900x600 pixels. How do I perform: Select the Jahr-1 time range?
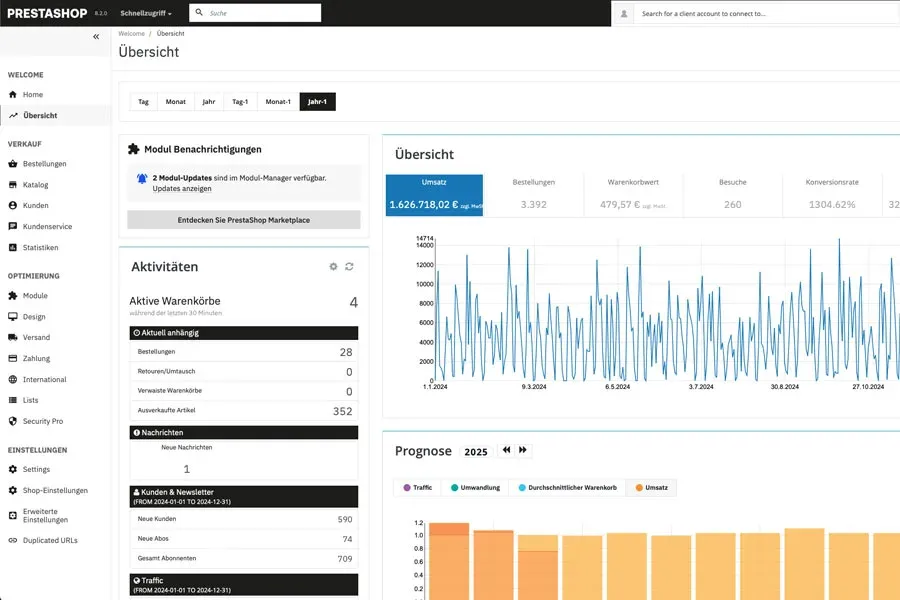pyautogui.click(x=317, y=102)
